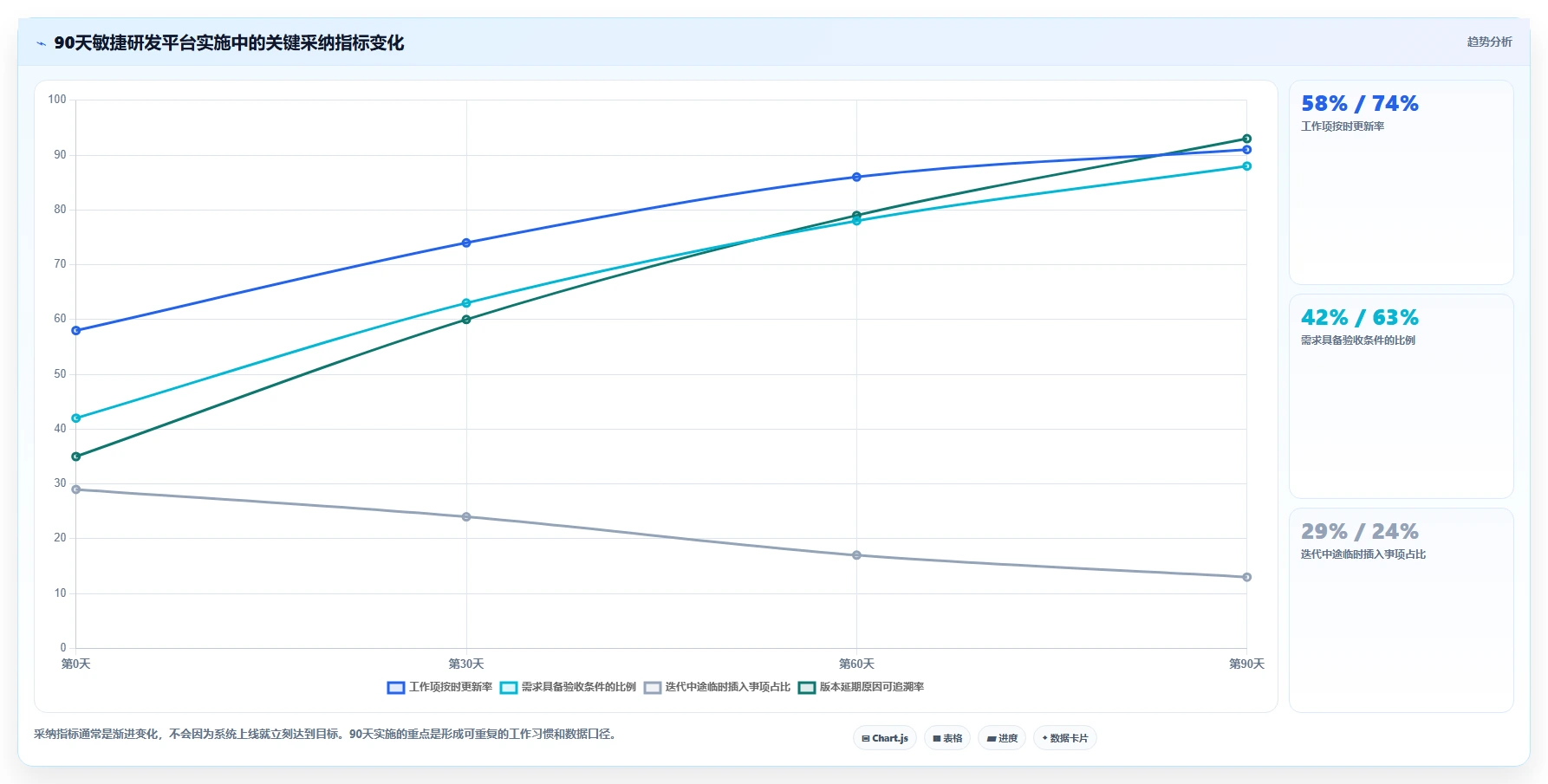The image size is (1548, 784).
Task: Click the cyan 需求具备验收条件 point at 第30天 (63)
Action: tap(466, 303)
